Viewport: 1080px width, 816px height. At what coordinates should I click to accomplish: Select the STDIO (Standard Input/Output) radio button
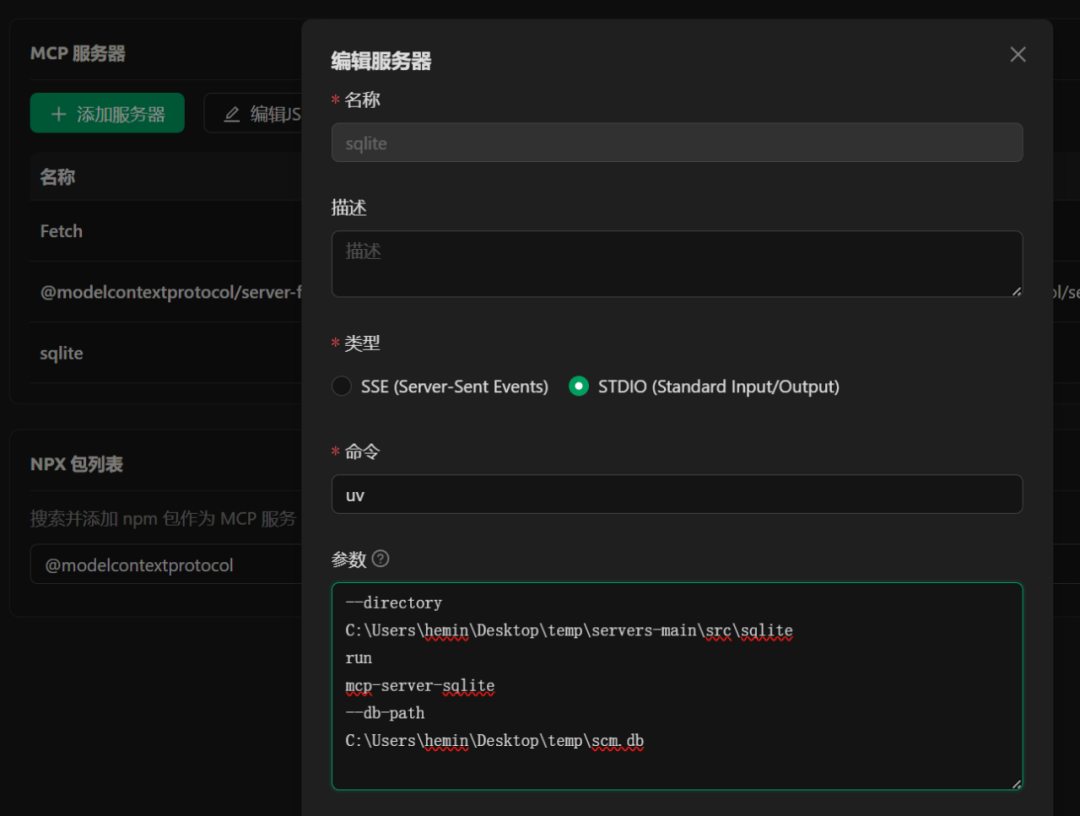click(x=578, y=386)
